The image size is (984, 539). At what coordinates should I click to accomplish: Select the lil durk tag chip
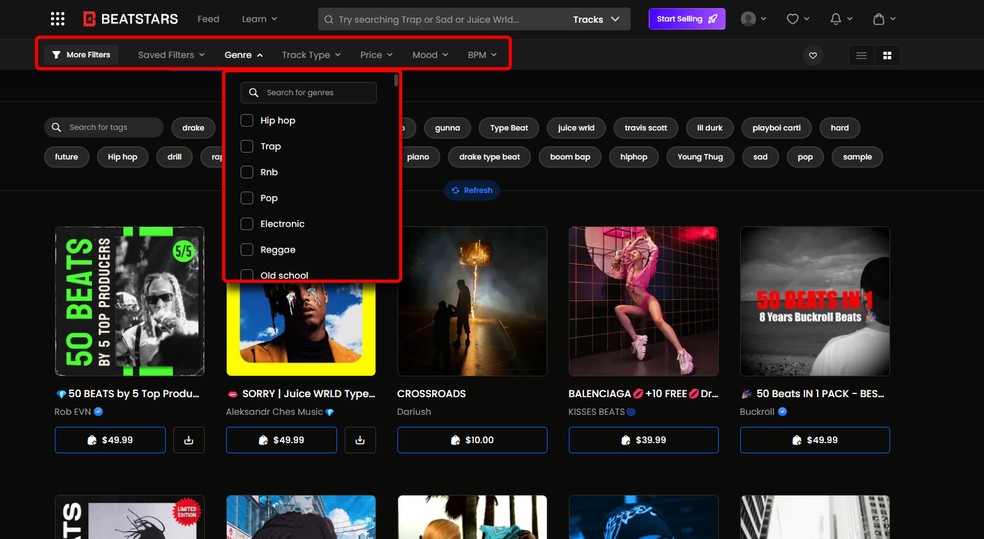[x=710, y=127]
